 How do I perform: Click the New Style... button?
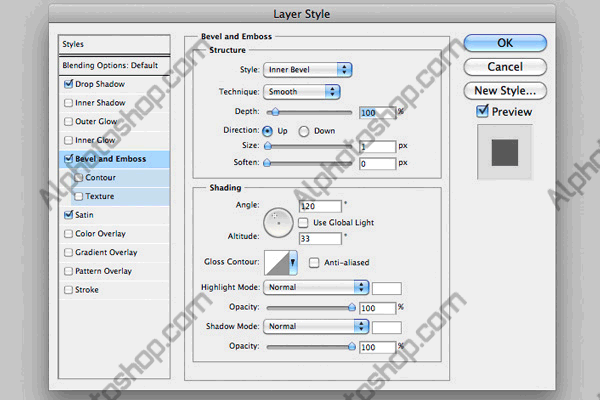(505, 91)
